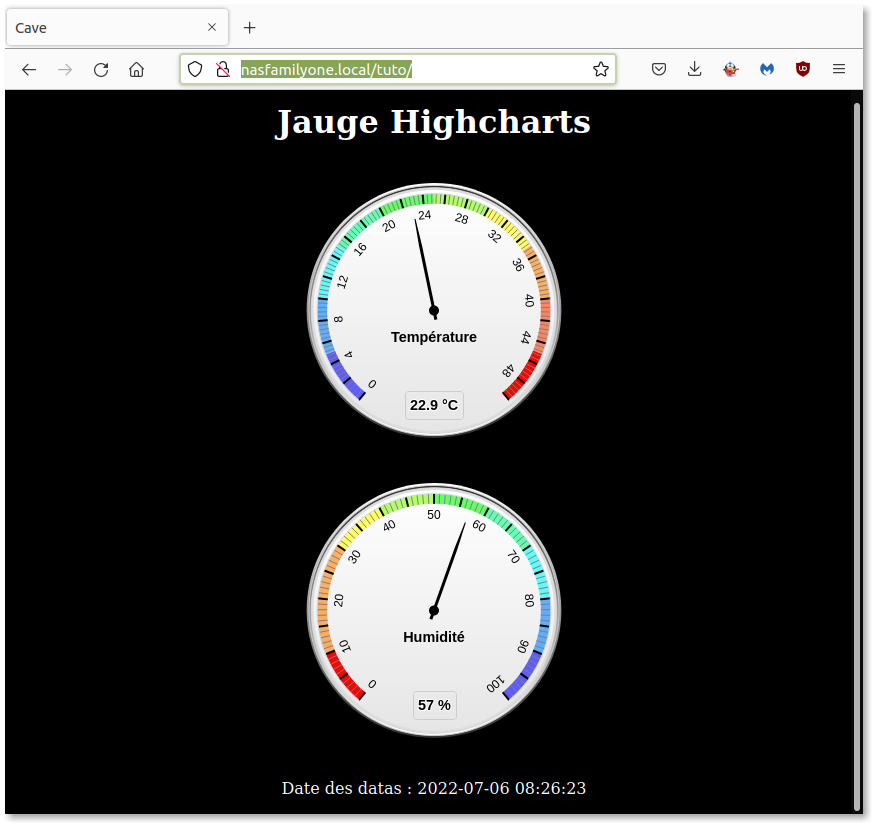Click the temperature gauge needle pivot

pyautogui.click(x=434, y=311)
